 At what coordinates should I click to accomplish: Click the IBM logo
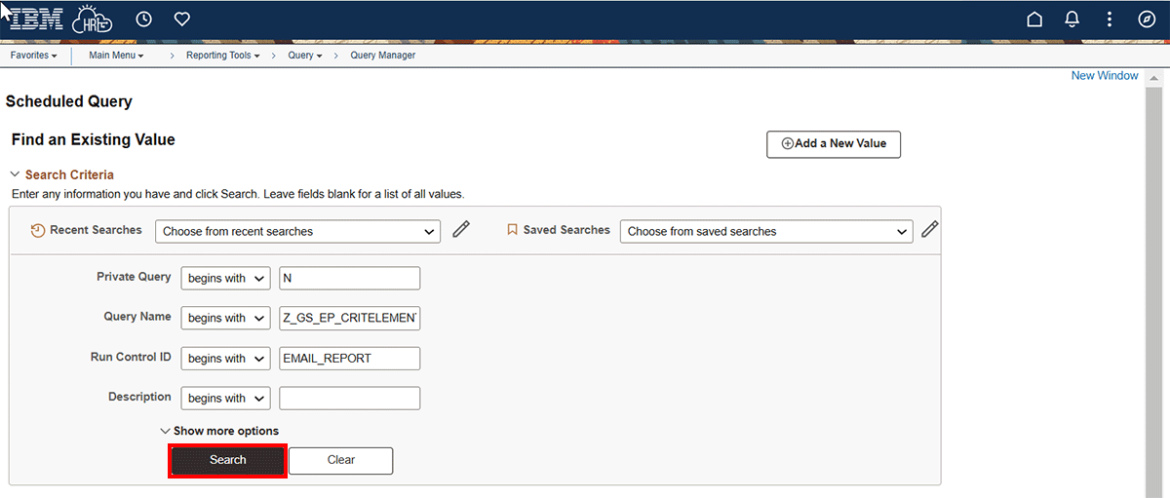click(x=38, y=20)
